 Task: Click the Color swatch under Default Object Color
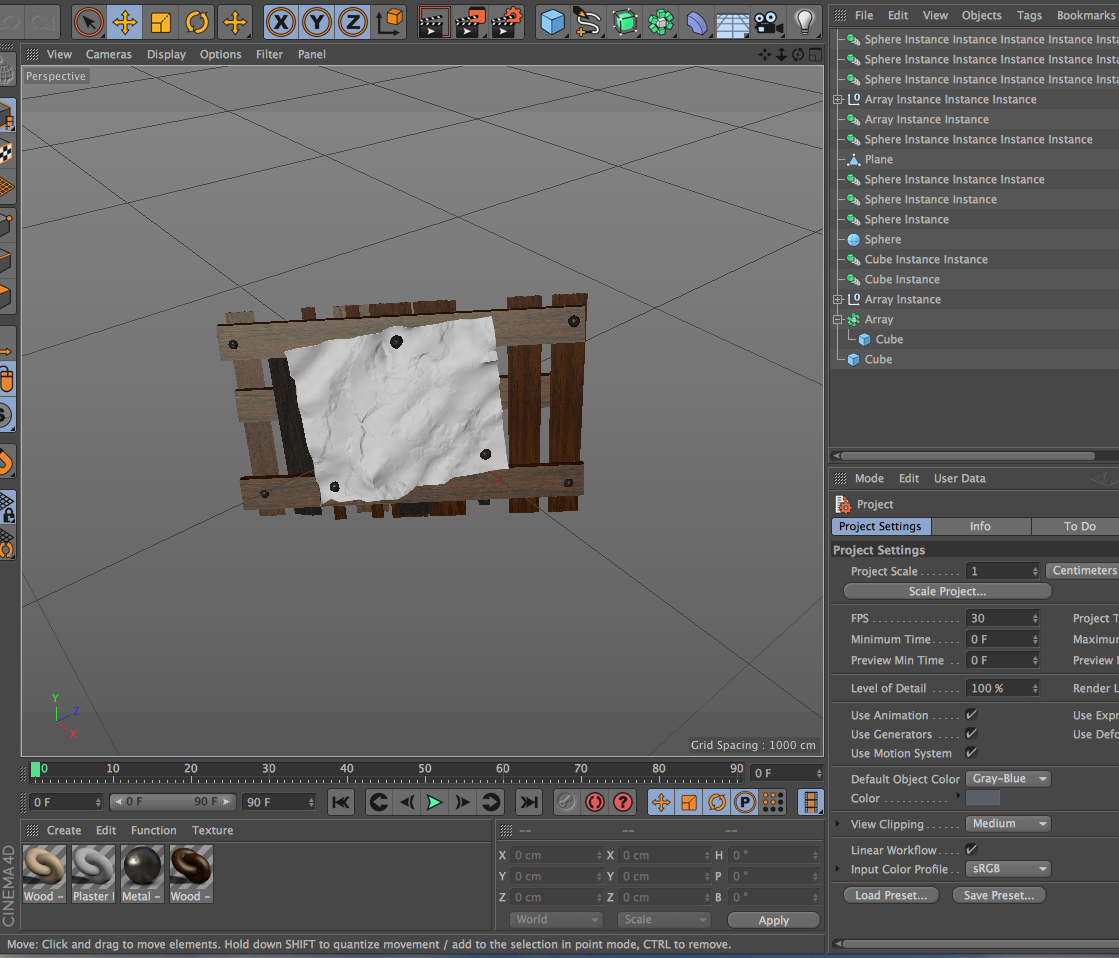coord(982,798)
